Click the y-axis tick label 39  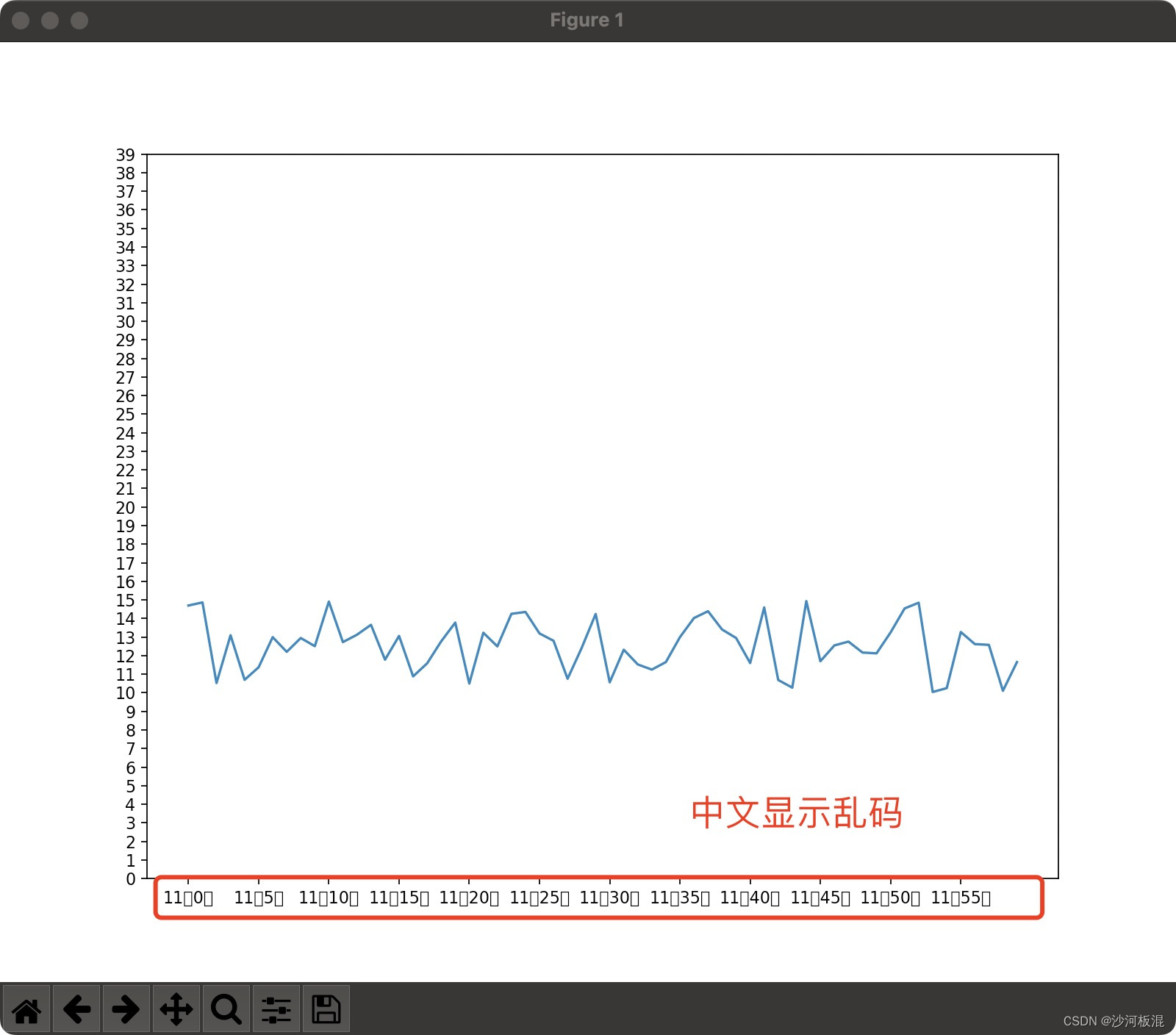coord(126,155)
